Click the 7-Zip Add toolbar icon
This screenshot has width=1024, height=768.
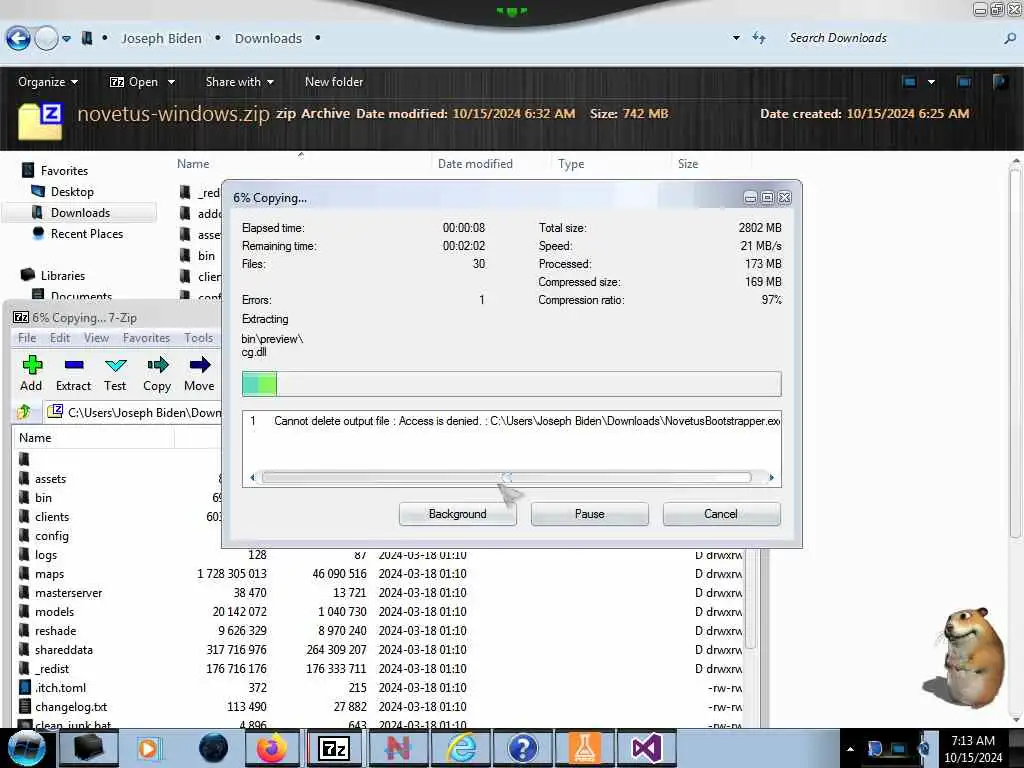point(31,365)
